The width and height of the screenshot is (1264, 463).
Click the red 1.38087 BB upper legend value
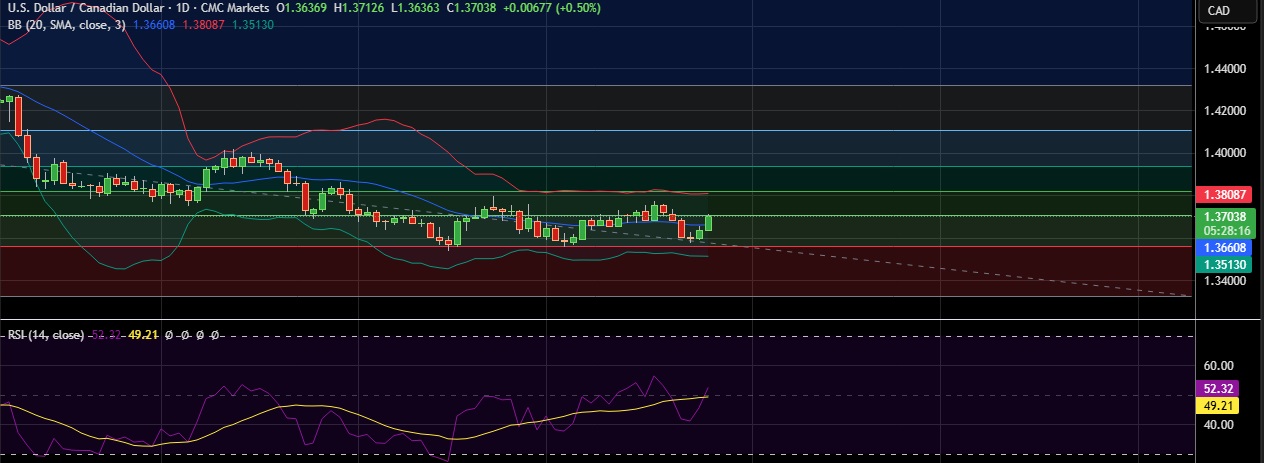click(x=205, y=24)
